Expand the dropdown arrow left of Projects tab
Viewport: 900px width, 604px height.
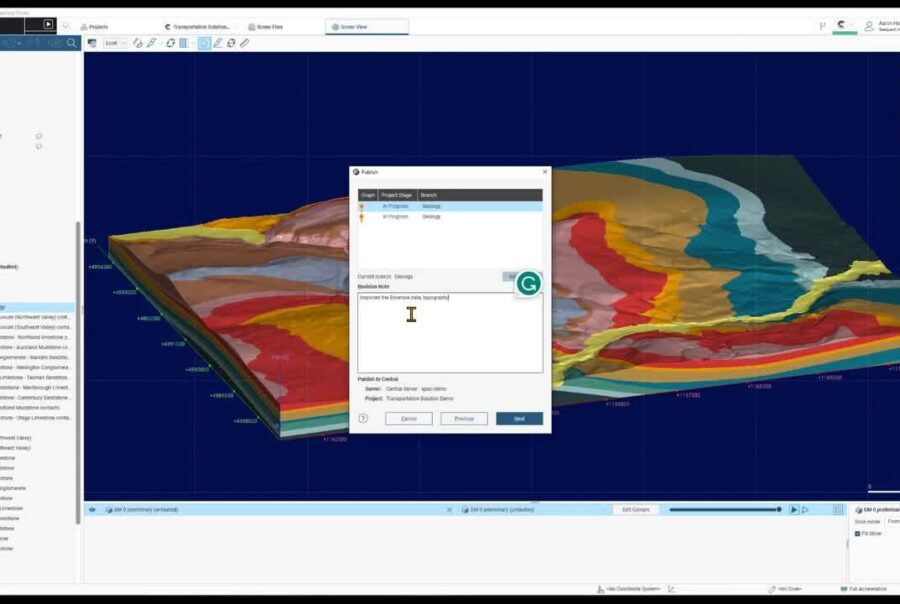click(66, 26)
